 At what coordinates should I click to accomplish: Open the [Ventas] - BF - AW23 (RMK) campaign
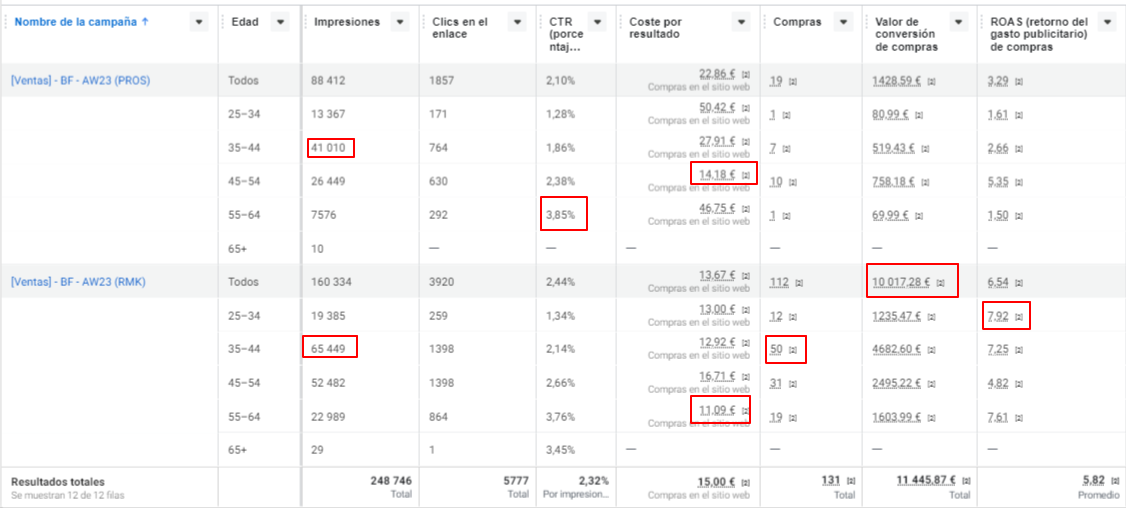78,282
